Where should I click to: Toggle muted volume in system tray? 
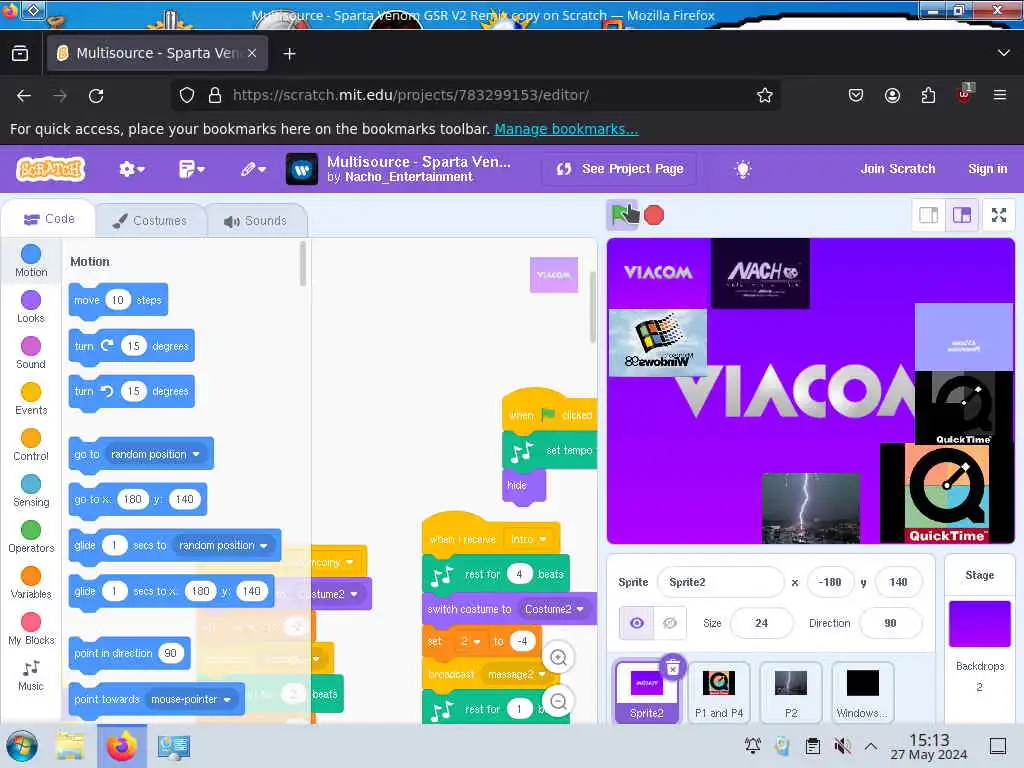[842, 746]
